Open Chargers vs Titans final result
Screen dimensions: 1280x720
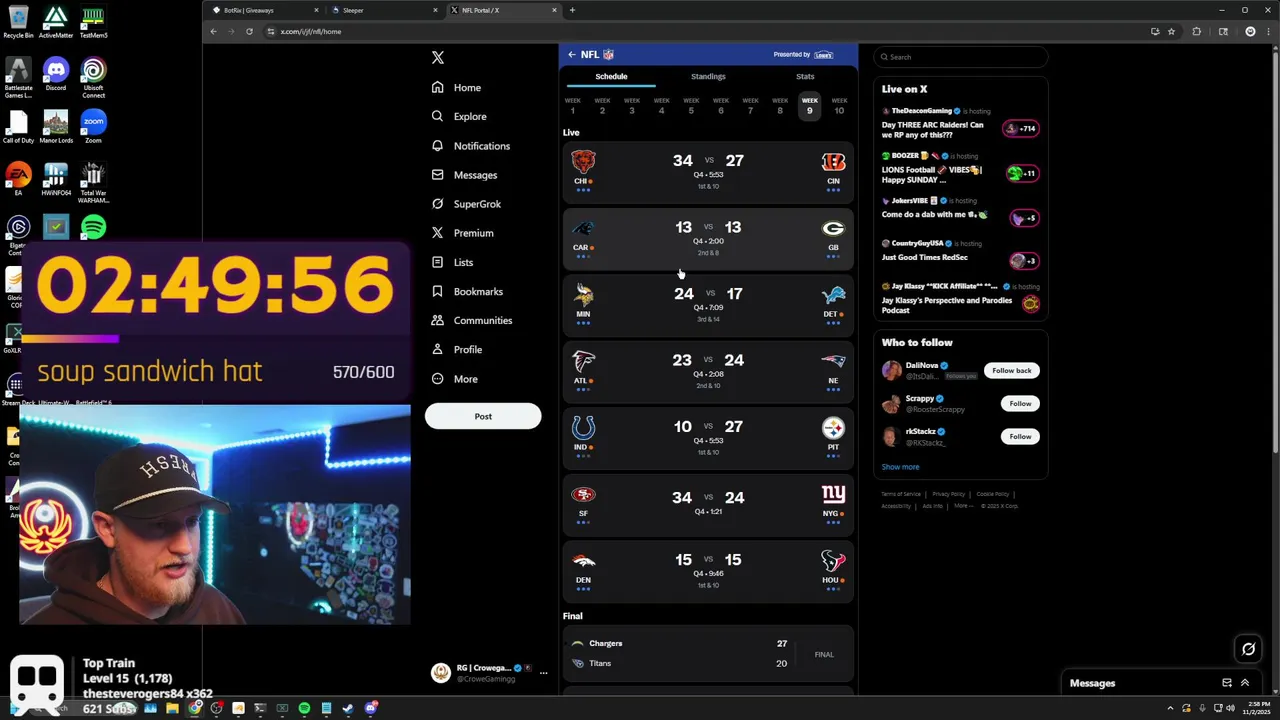tap(708, 654)
